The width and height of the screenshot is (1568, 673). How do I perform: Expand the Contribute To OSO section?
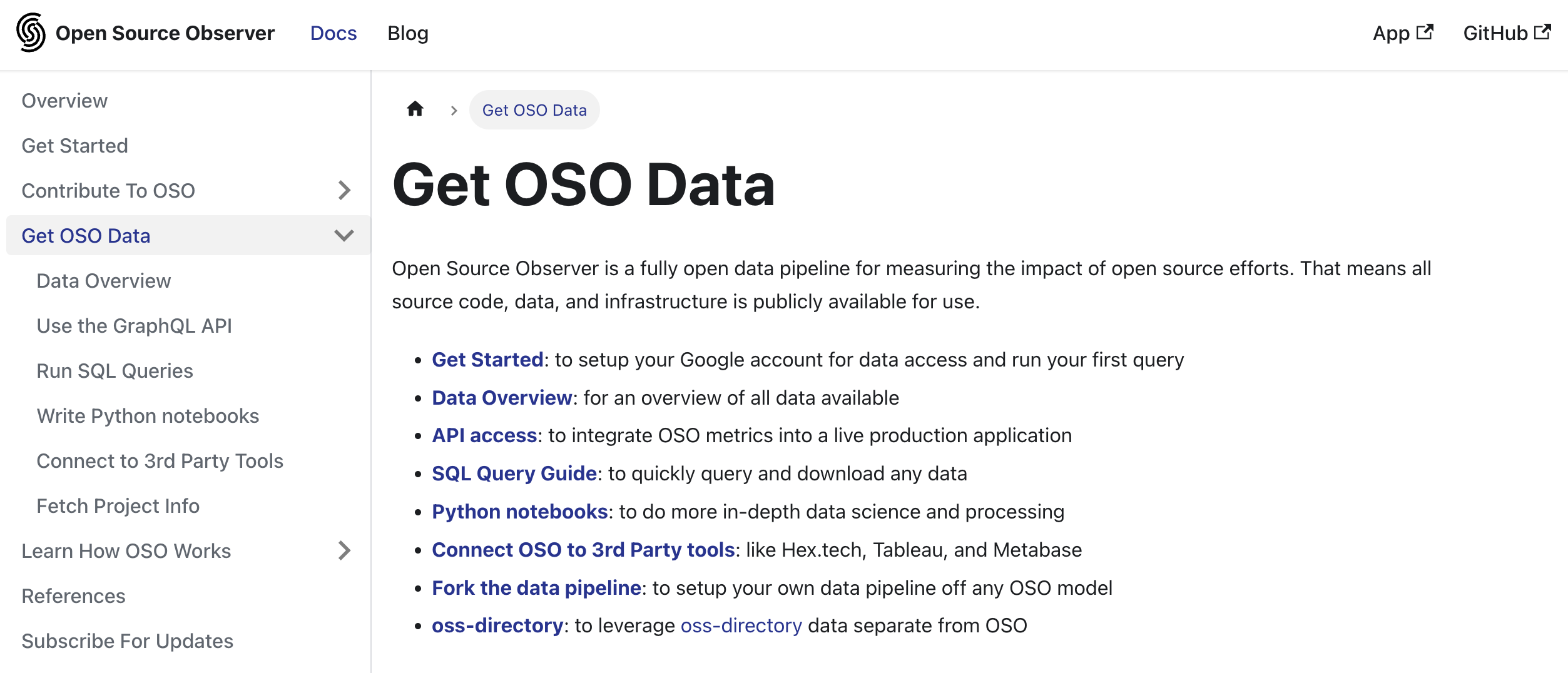pyautogui.click(x=344, y=190)
